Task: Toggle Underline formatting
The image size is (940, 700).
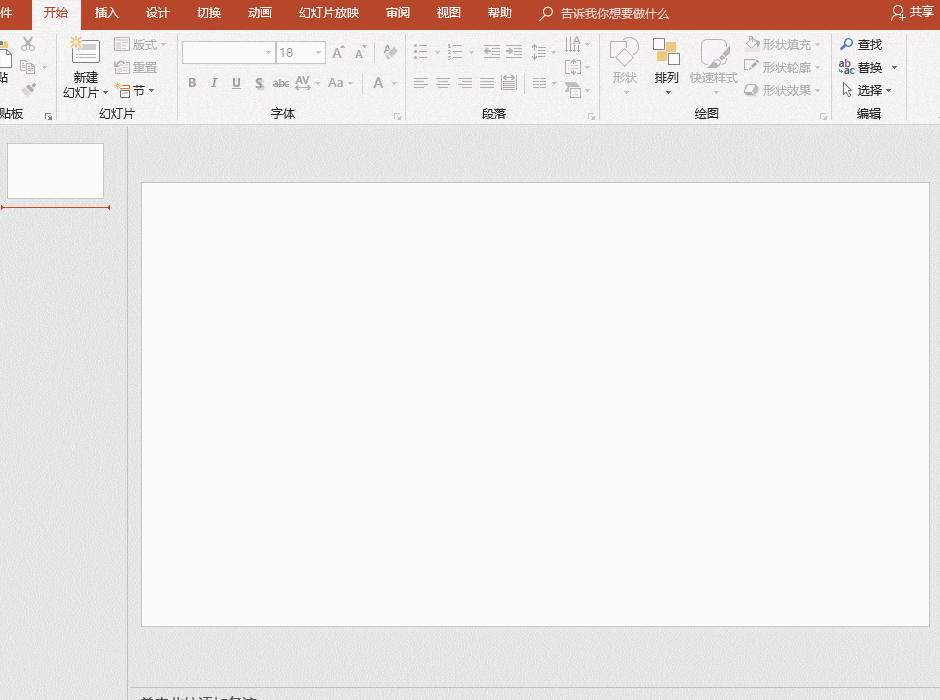Action: [x=236, y=83]
